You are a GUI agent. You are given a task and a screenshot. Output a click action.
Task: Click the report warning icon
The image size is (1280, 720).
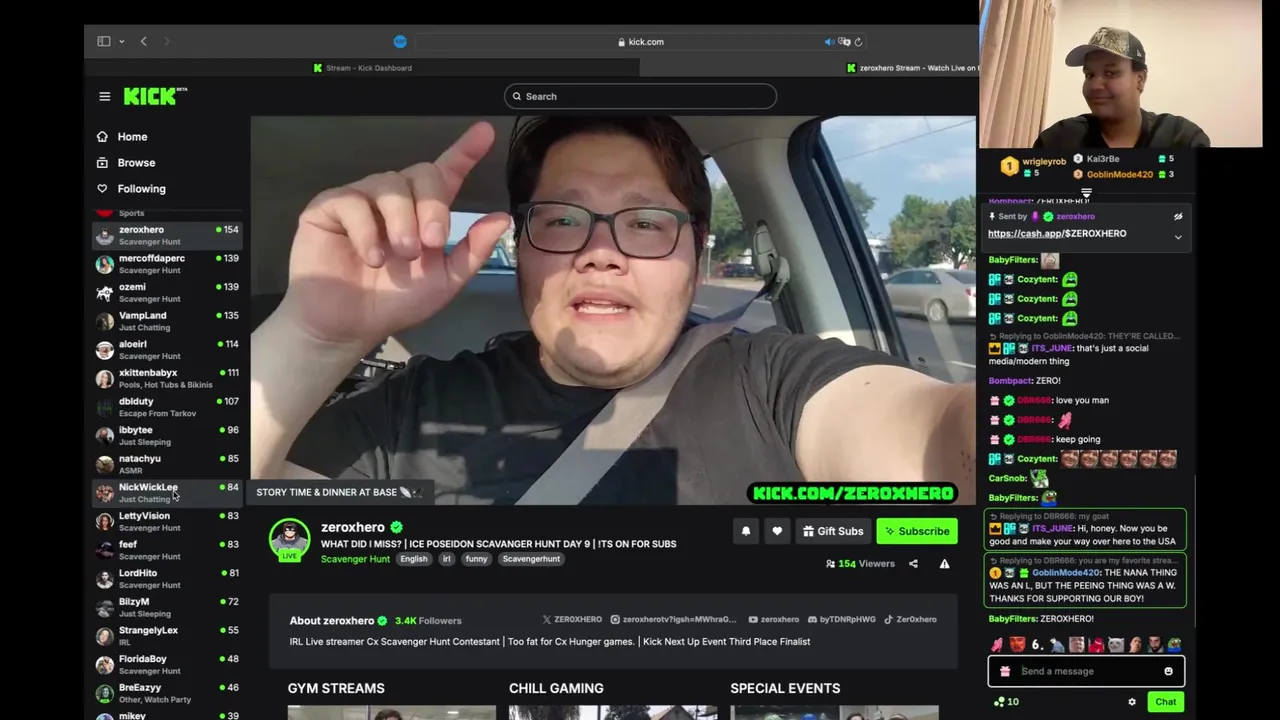click(944, 564)
